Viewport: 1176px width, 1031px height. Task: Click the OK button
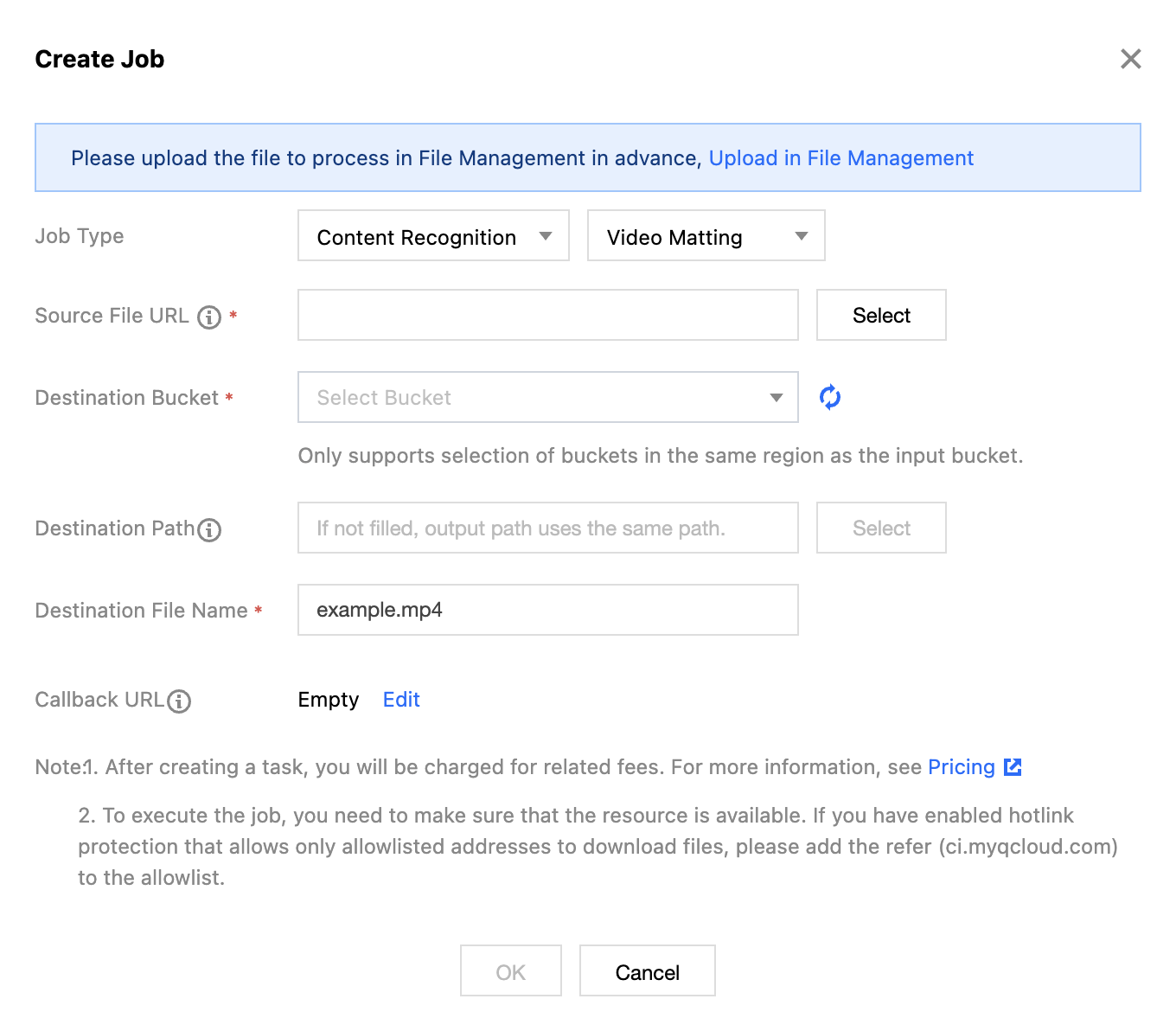point(510,971)
